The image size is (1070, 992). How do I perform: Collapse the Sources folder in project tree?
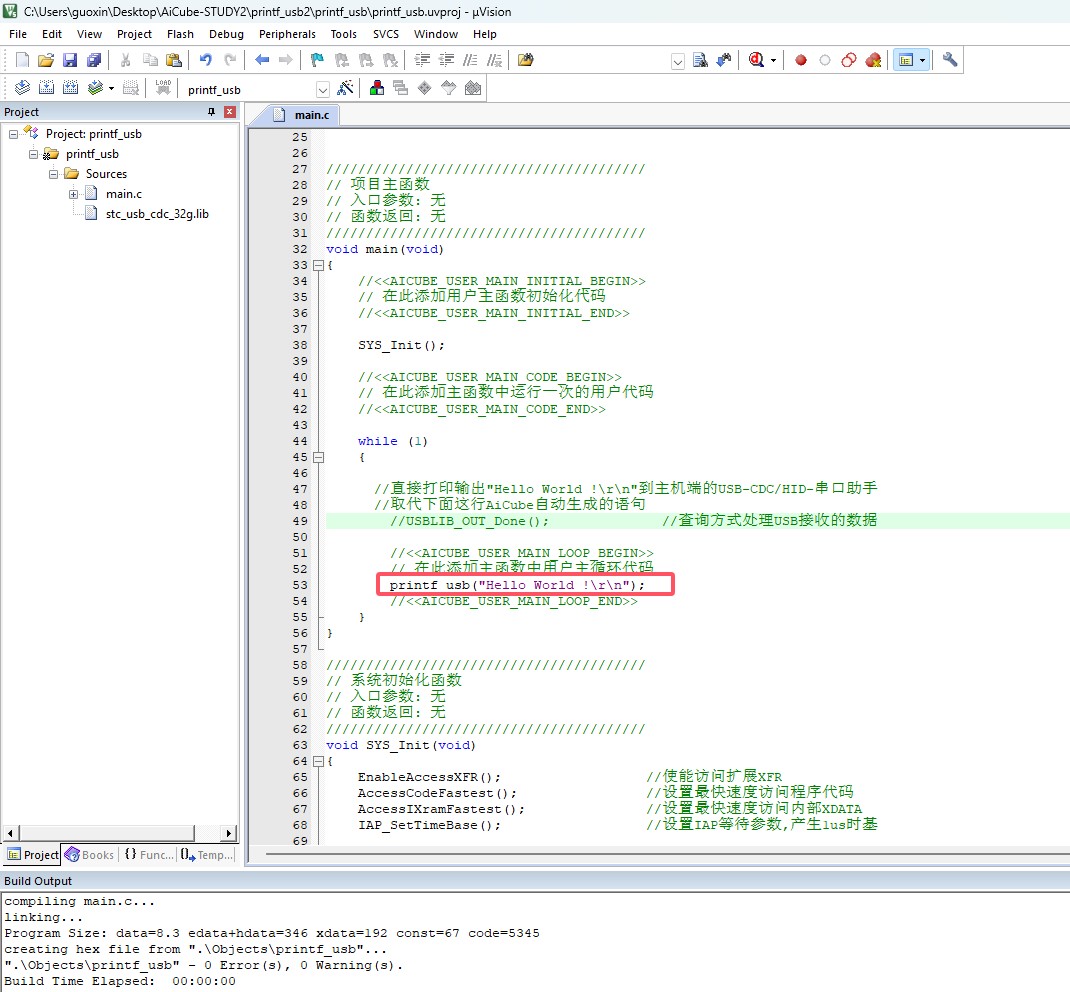pos(54,174)
